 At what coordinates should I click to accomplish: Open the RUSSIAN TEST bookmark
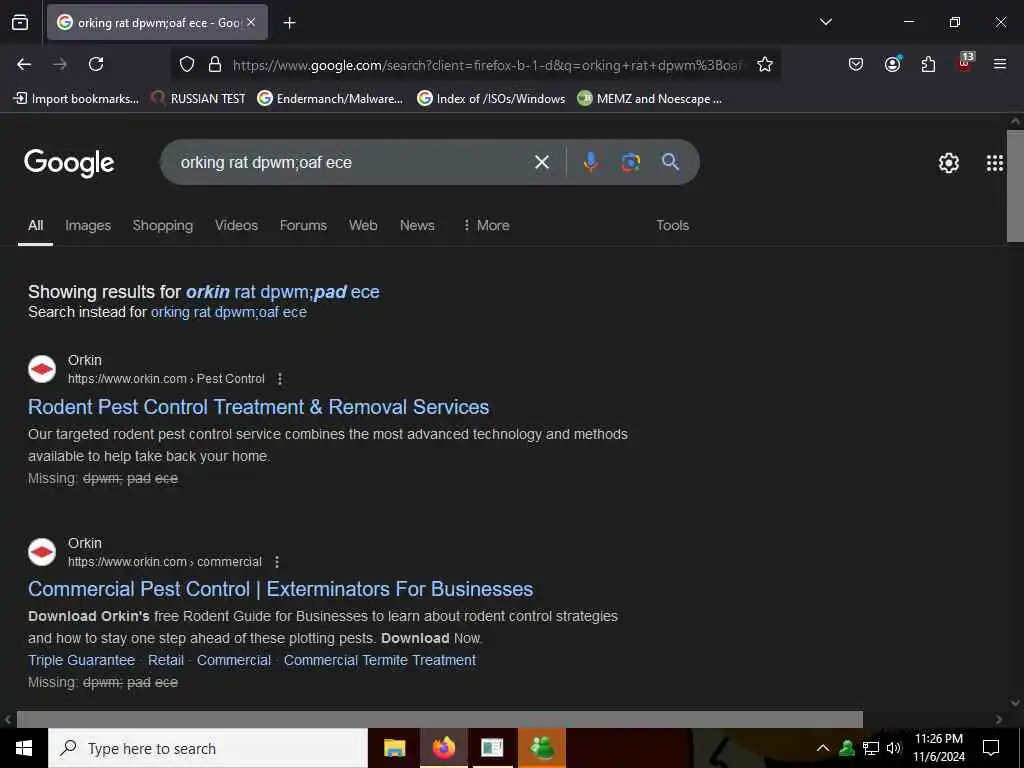pos(199,99)
